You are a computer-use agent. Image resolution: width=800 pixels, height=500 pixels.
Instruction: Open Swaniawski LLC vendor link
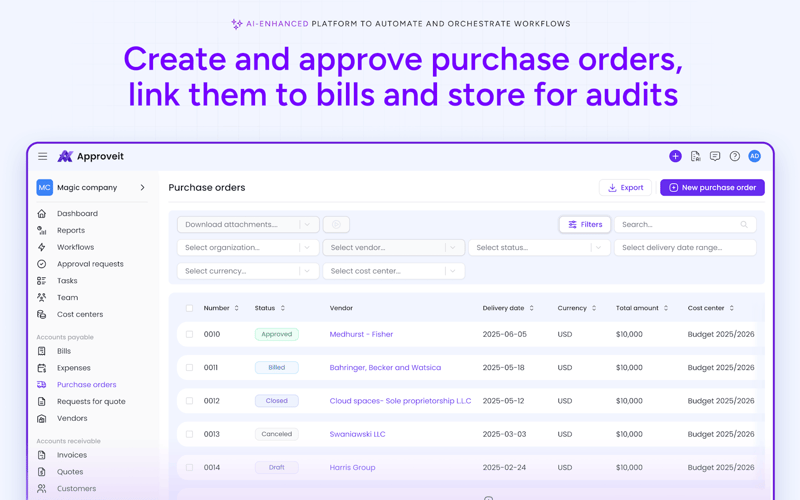[x=357, y=434]
